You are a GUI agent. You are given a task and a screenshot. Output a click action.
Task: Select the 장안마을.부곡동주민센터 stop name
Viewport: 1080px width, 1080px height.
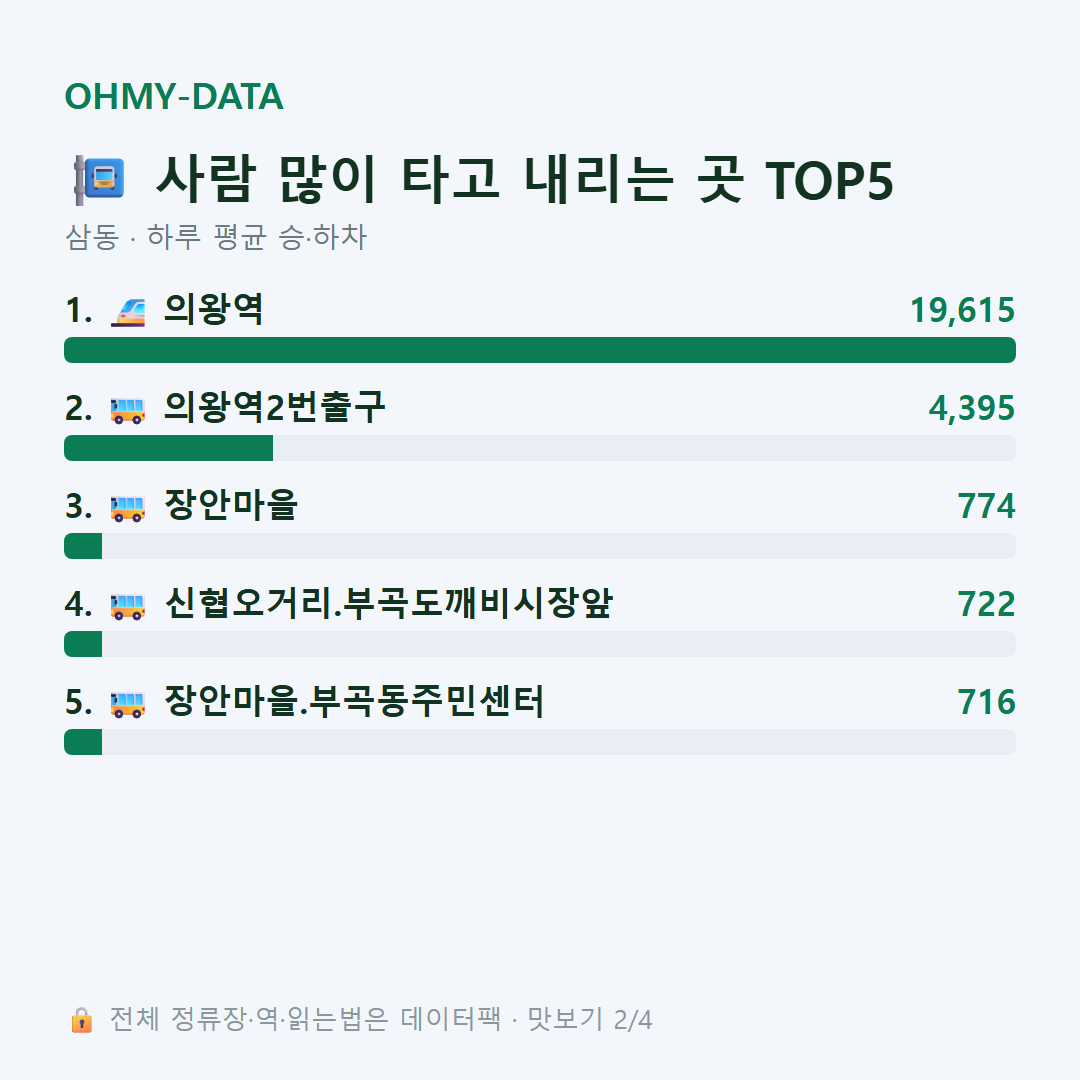tap(354, 701)
